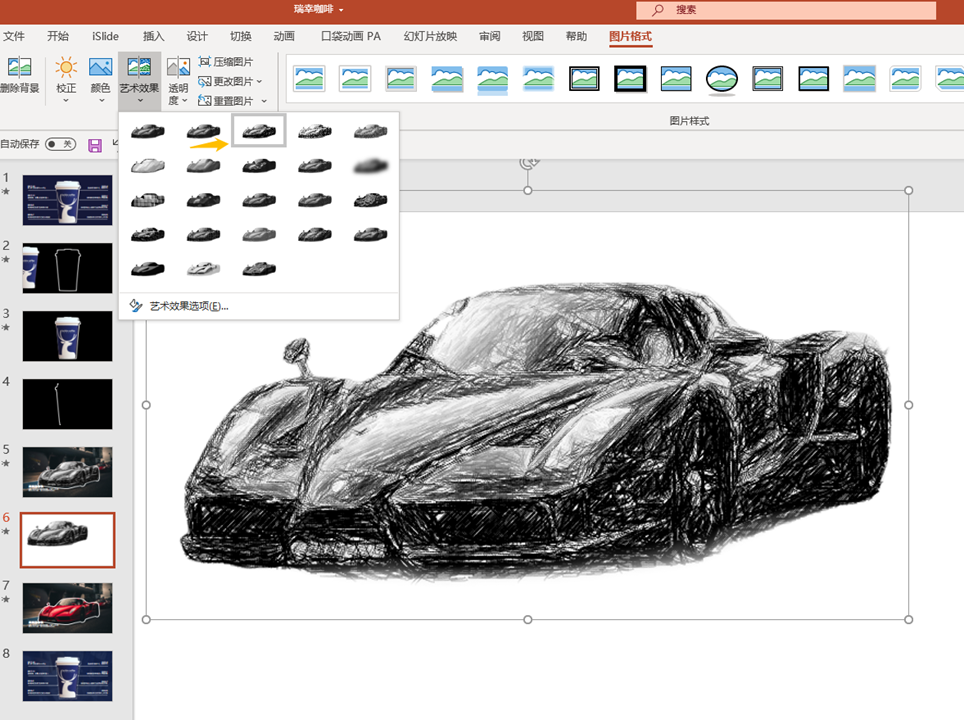
Task: Expand the 校正 dropdown chevron
Action: click(66, 100)
